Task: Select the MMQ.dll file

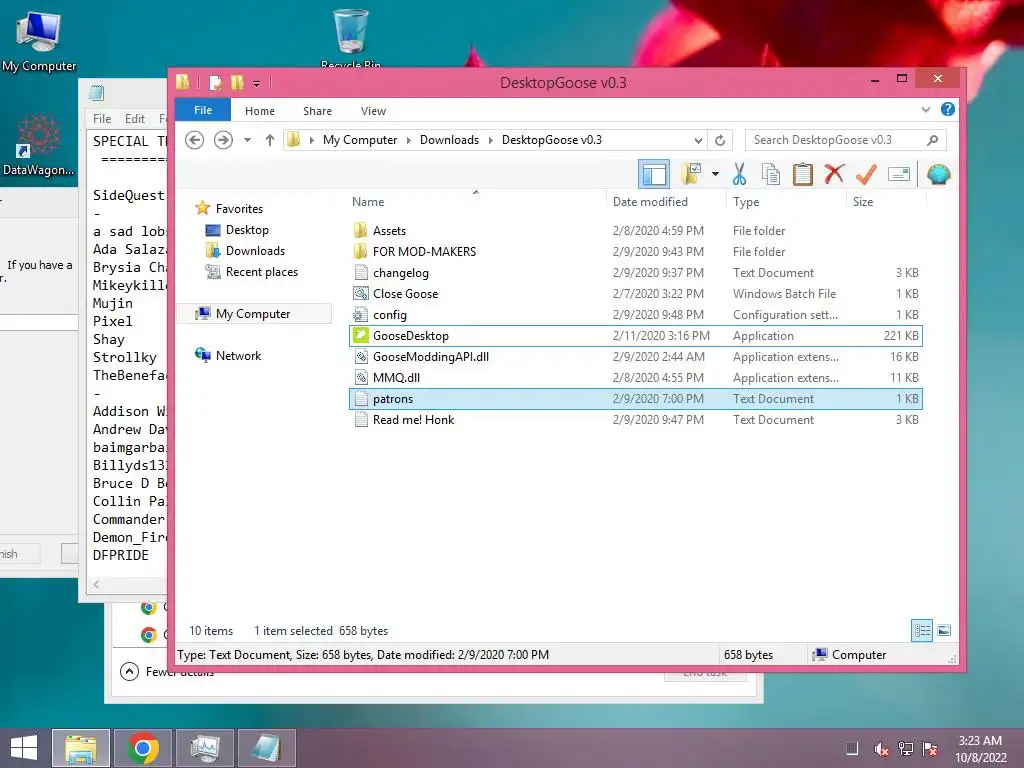Action: pyautogui.click(x=636, y=377)
